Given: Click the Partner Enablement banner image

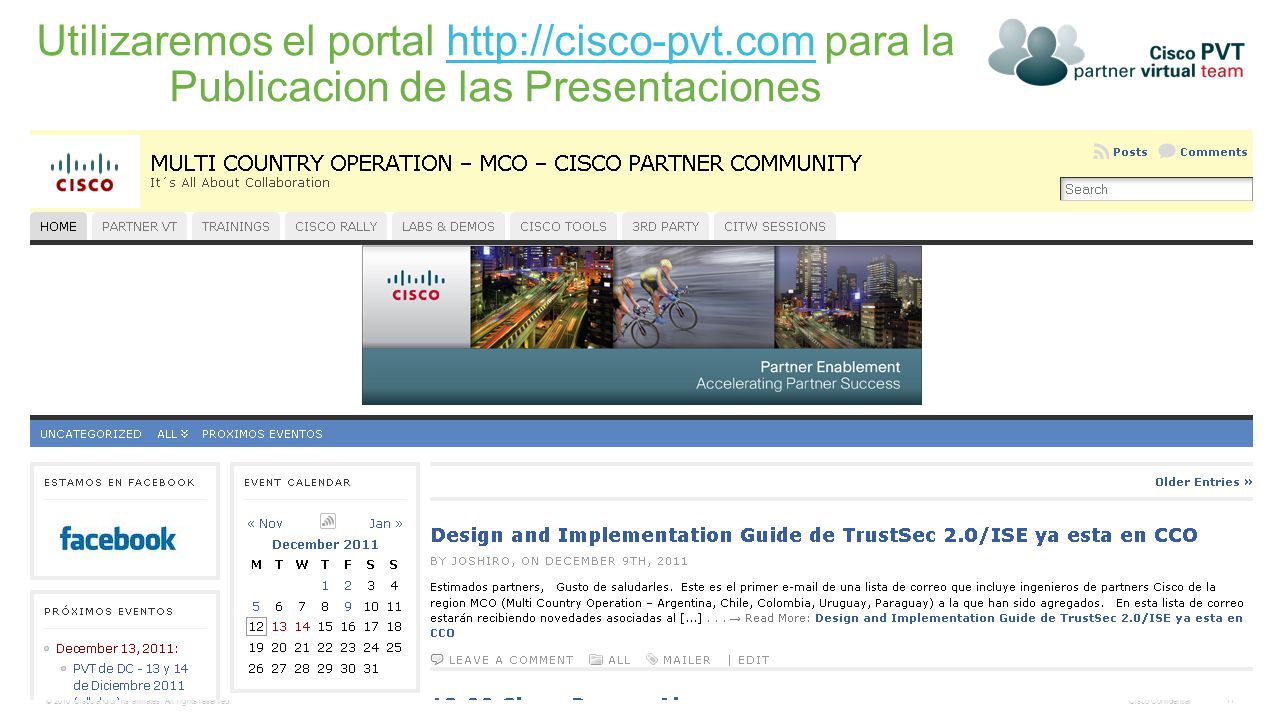Looking at the screenshot, I should tap(642, 326).
